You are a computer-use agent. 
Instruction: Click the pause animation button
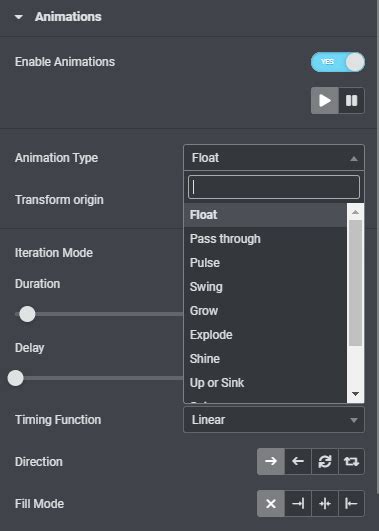[x=352, y=101]
